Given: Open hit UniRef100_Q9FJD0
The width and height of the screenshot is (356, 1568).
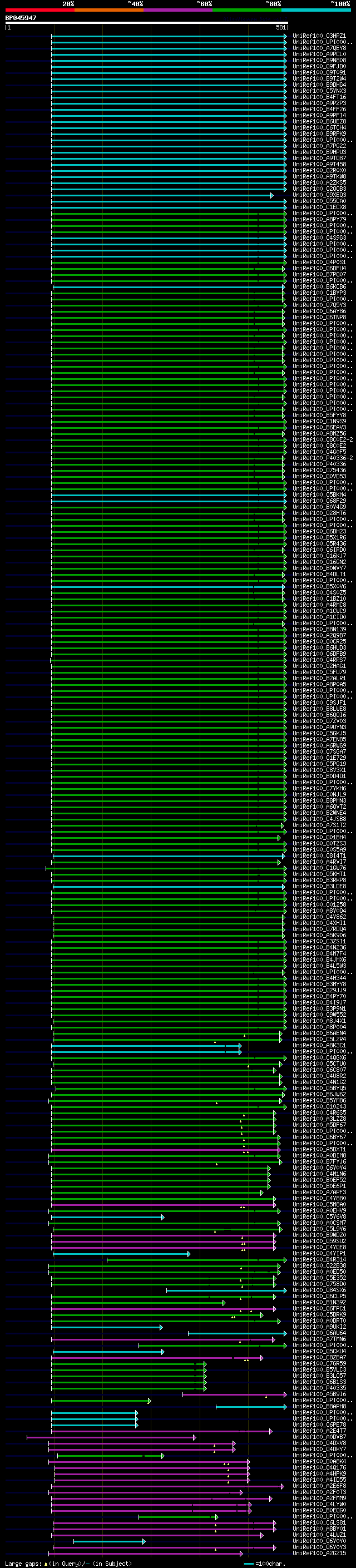Looking at the screenshot, I should tap(319, 66).
